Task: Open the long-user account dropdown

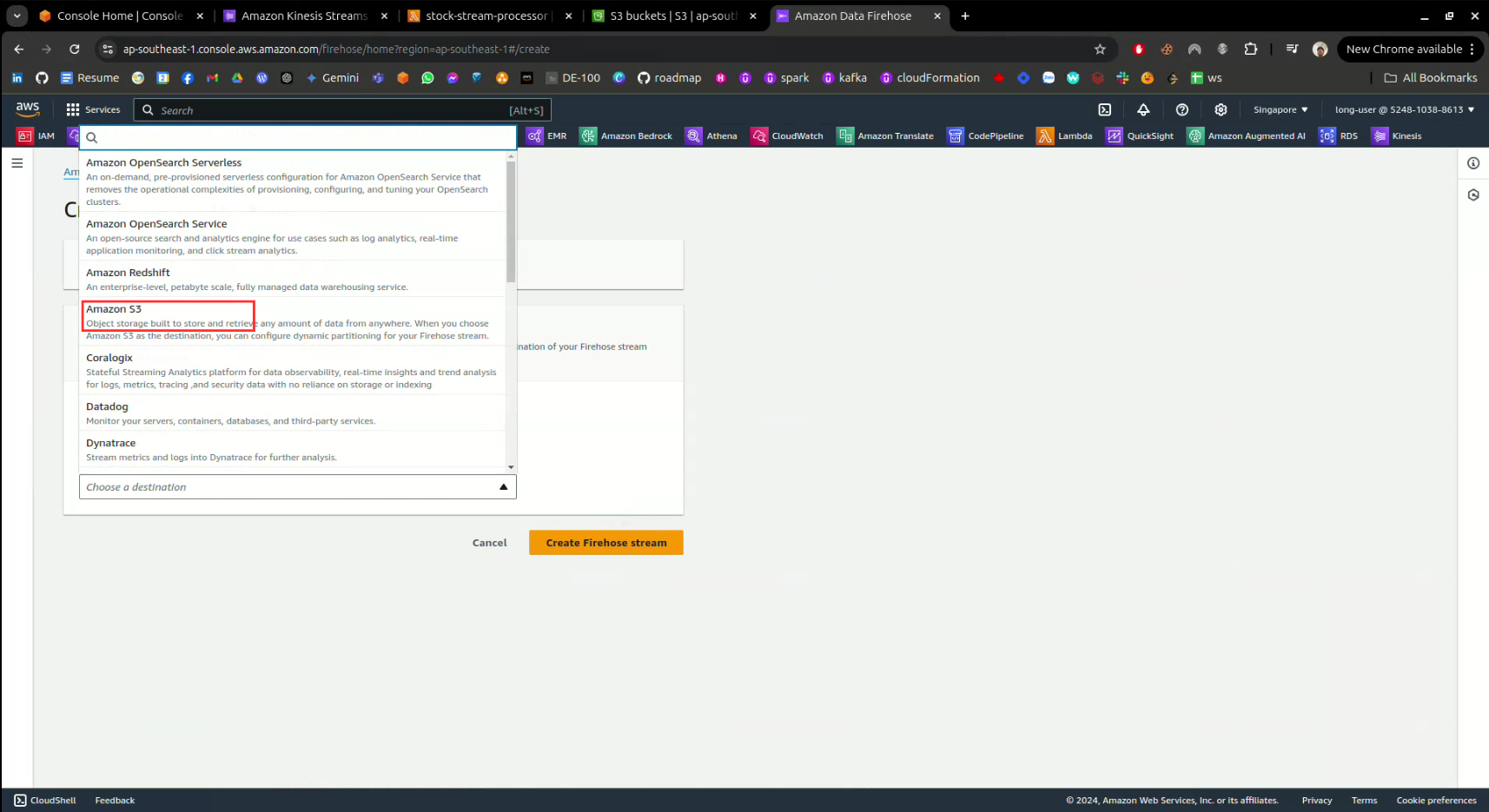Action: click(x=1404, y=109)
